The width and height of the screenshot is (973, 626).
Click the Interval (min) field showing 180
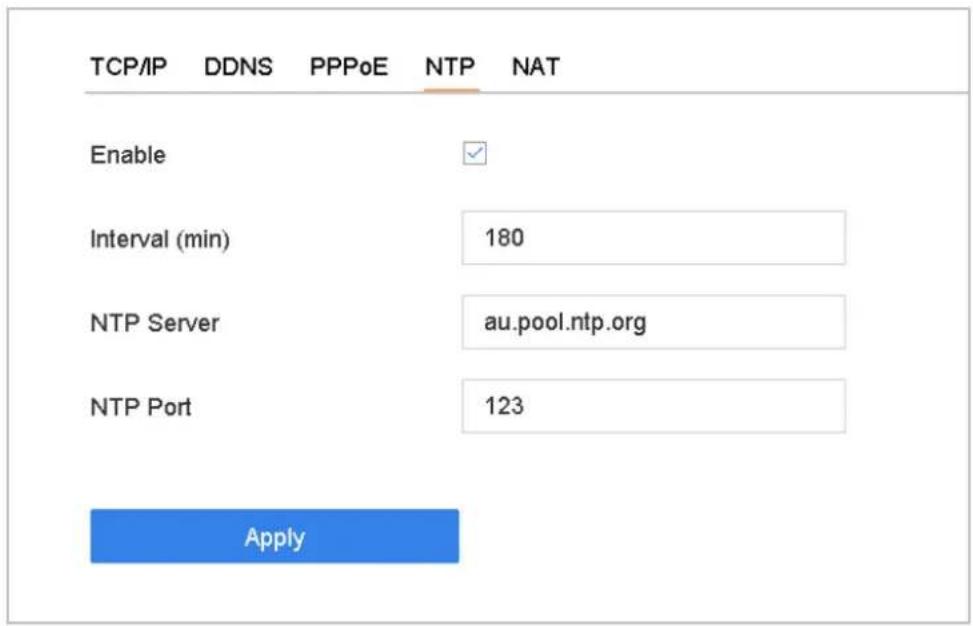pyautogui.click(x=653, y=238)
